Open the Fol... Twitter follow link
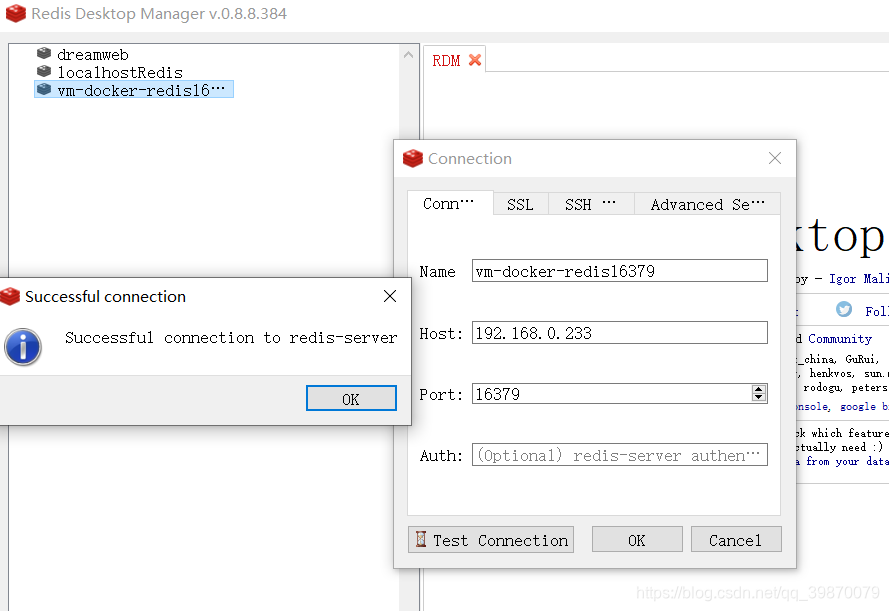The width and height of the screenshot is (889, 611). point(877,311)
